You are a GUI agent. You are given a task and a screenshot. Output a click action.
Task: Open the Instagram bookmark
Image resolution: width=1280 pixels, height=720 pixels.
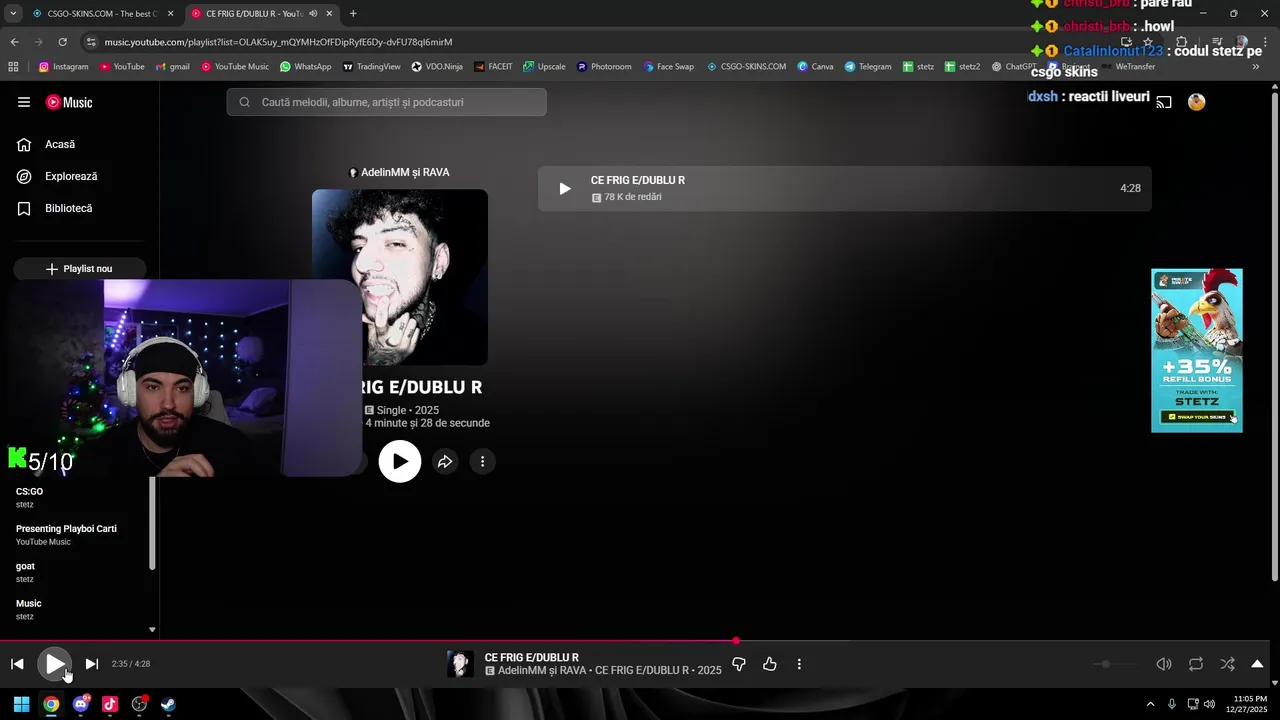click(63, 67)
